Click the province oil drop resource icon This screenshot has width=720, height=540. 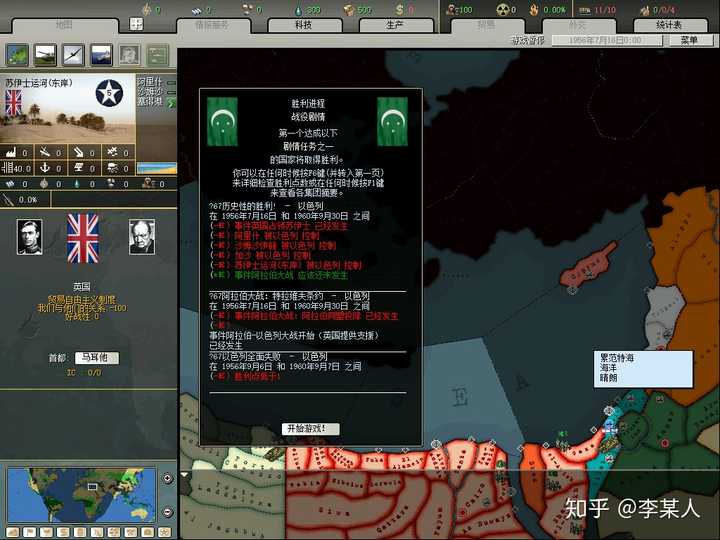pos(77,184)
